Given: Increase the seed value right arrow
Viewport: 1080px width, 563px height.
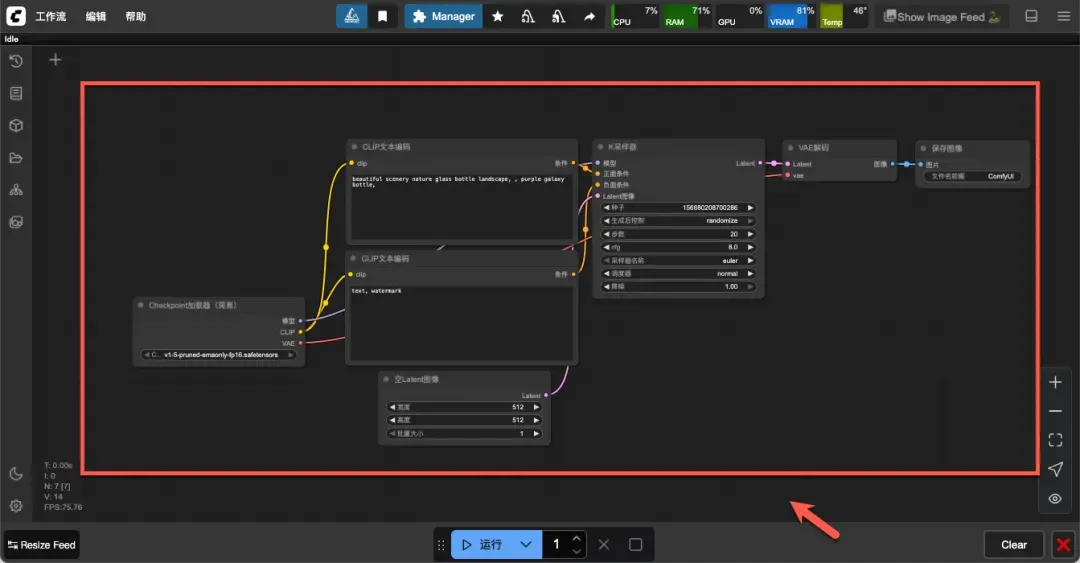Looking at the screenshot, I should [750, 207].
